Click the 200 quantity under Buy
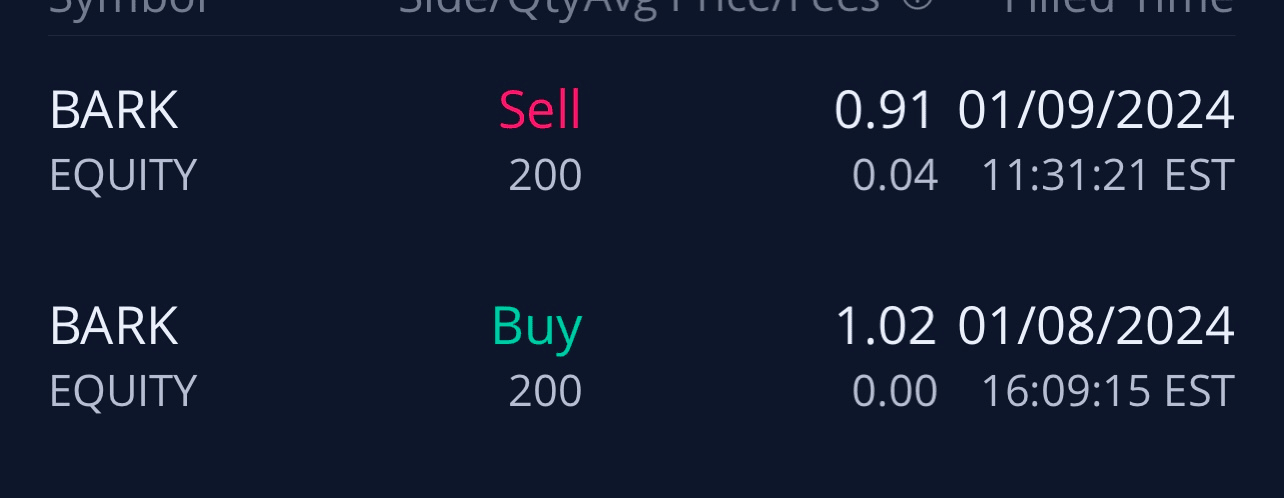 tap(545, 391)
